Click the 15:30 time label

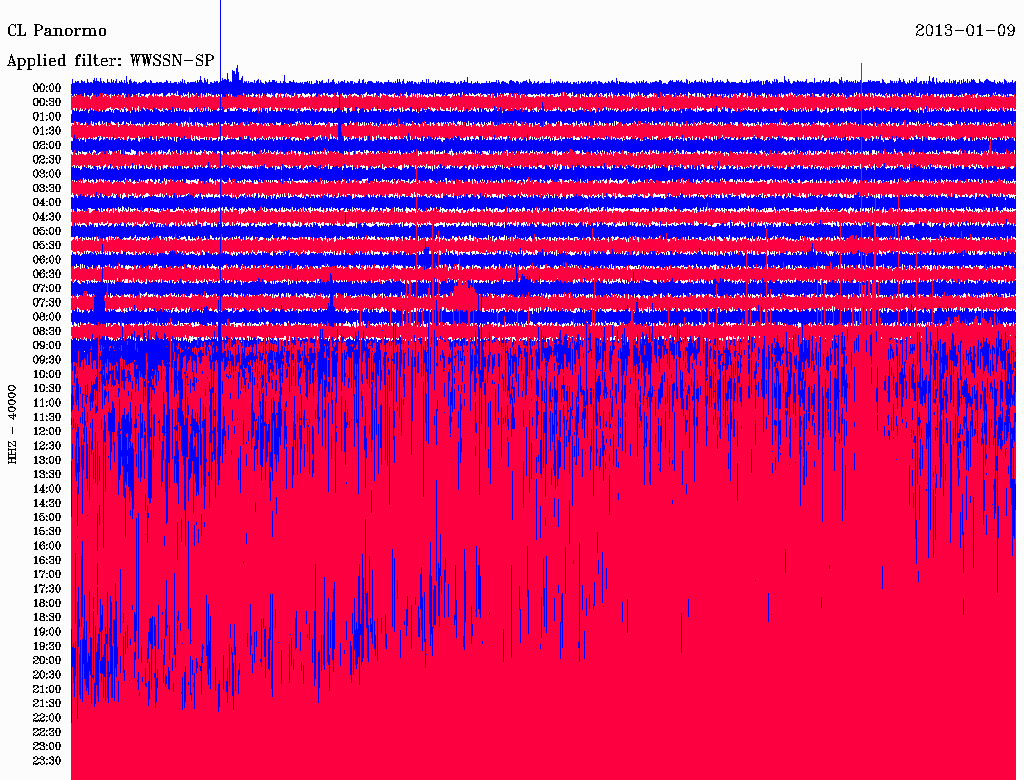coord(47,532)
